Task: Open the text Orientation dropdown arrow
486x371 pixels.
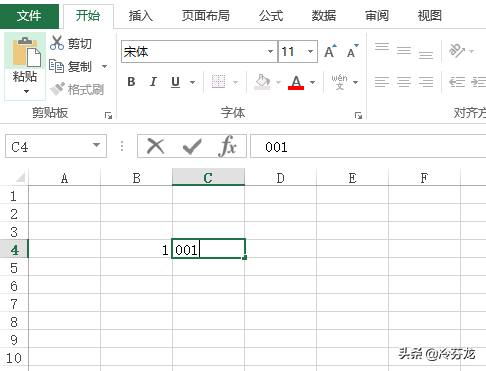Action: tap(471, 51)
